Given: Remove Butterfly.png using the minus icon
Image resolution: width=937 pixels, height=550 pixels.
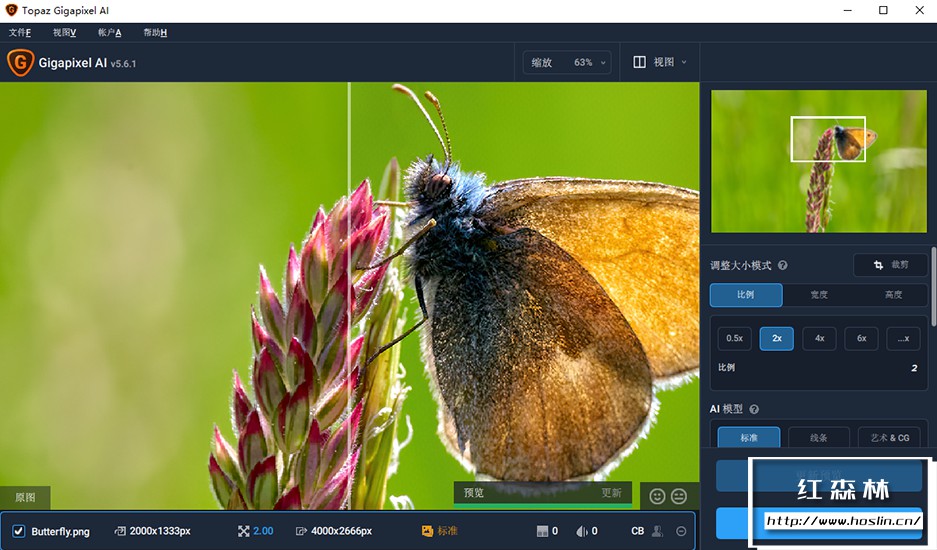Looking at the screenshot, I should (x=681, y=531).
